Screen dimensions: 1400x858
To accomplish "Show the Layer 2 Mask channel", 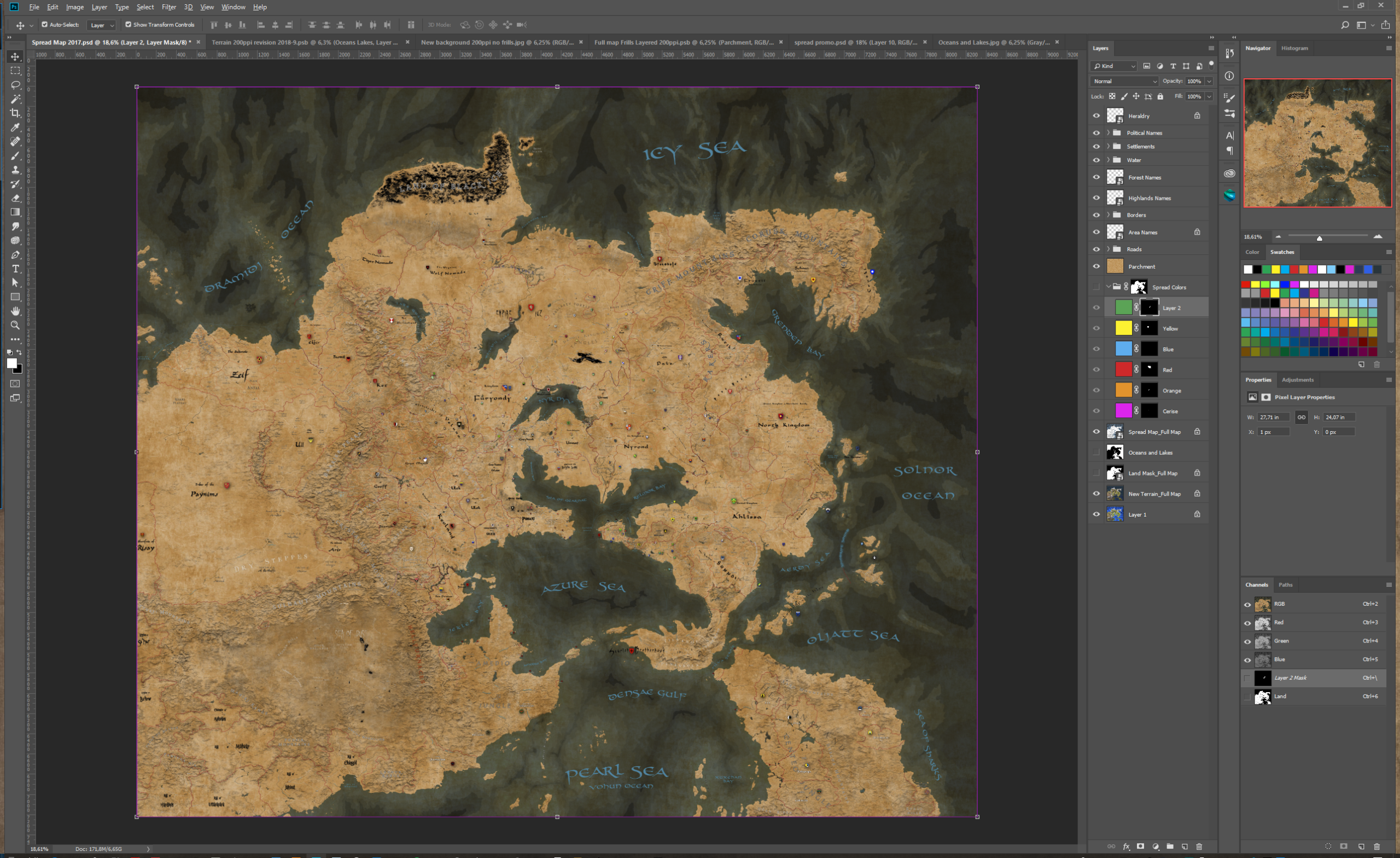I will 1248,679.
